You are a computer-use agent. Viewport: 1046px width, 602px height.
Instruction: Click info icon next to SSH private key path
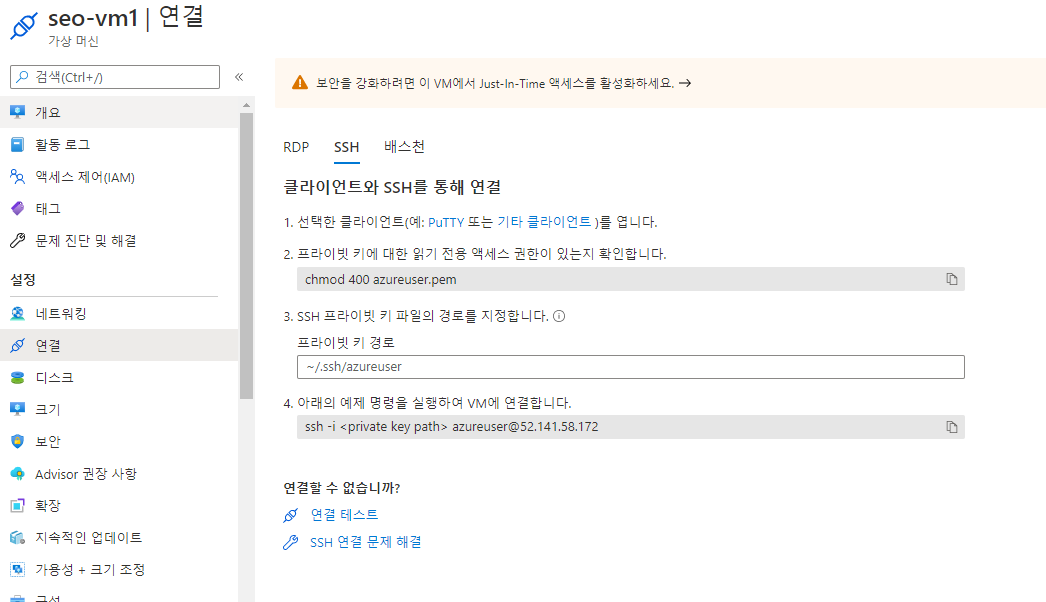559,316
